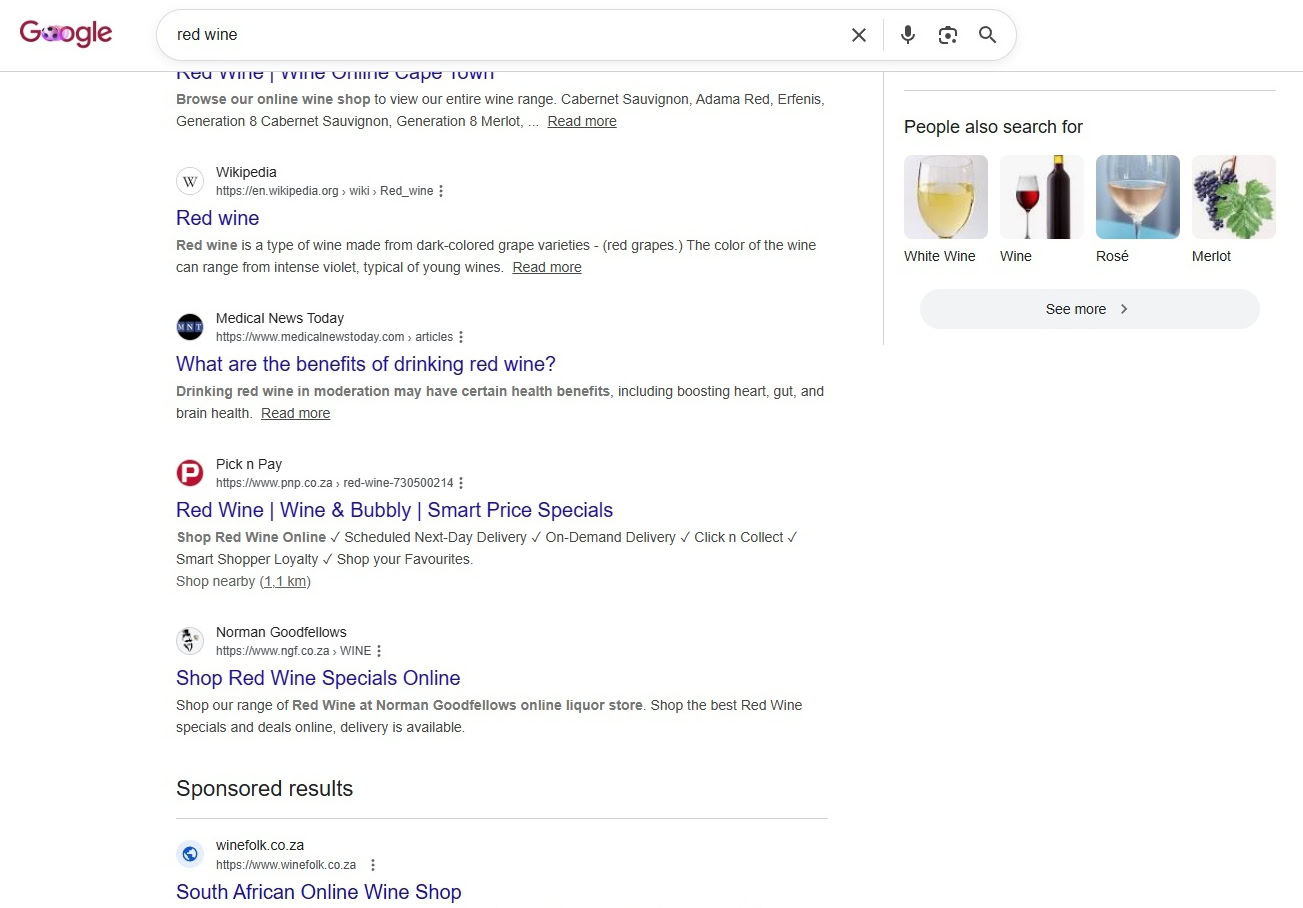This screenshot has height=908, width=1303.
Task: Click the Sponsored results heading
Action: click(x=265, y=789)
